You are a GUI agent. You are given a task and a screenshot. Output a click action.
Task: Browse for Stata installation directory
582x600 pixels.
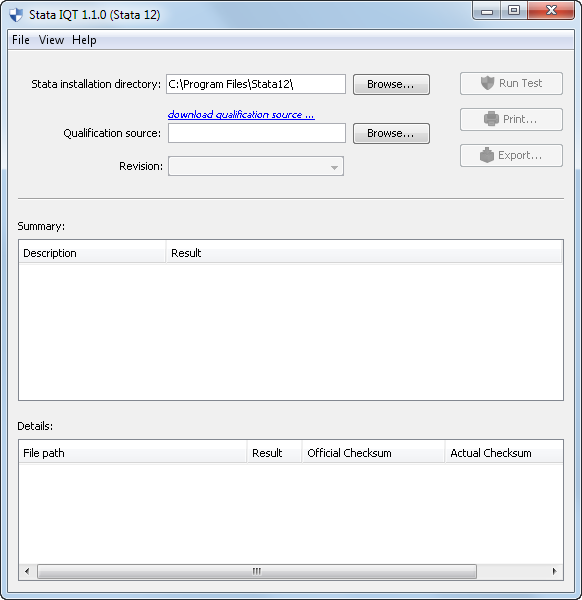coord(391,84)
